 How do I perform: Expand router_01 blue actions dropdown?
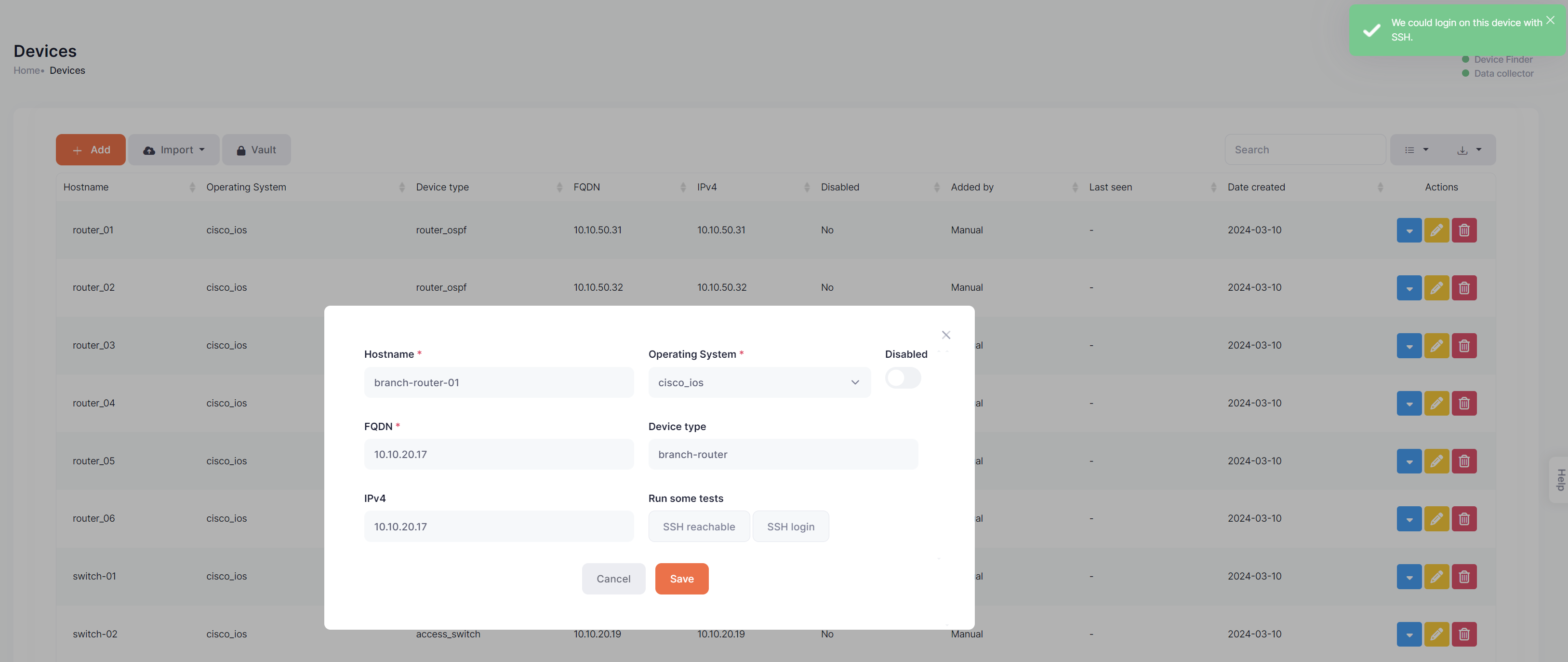(1409, 230)
